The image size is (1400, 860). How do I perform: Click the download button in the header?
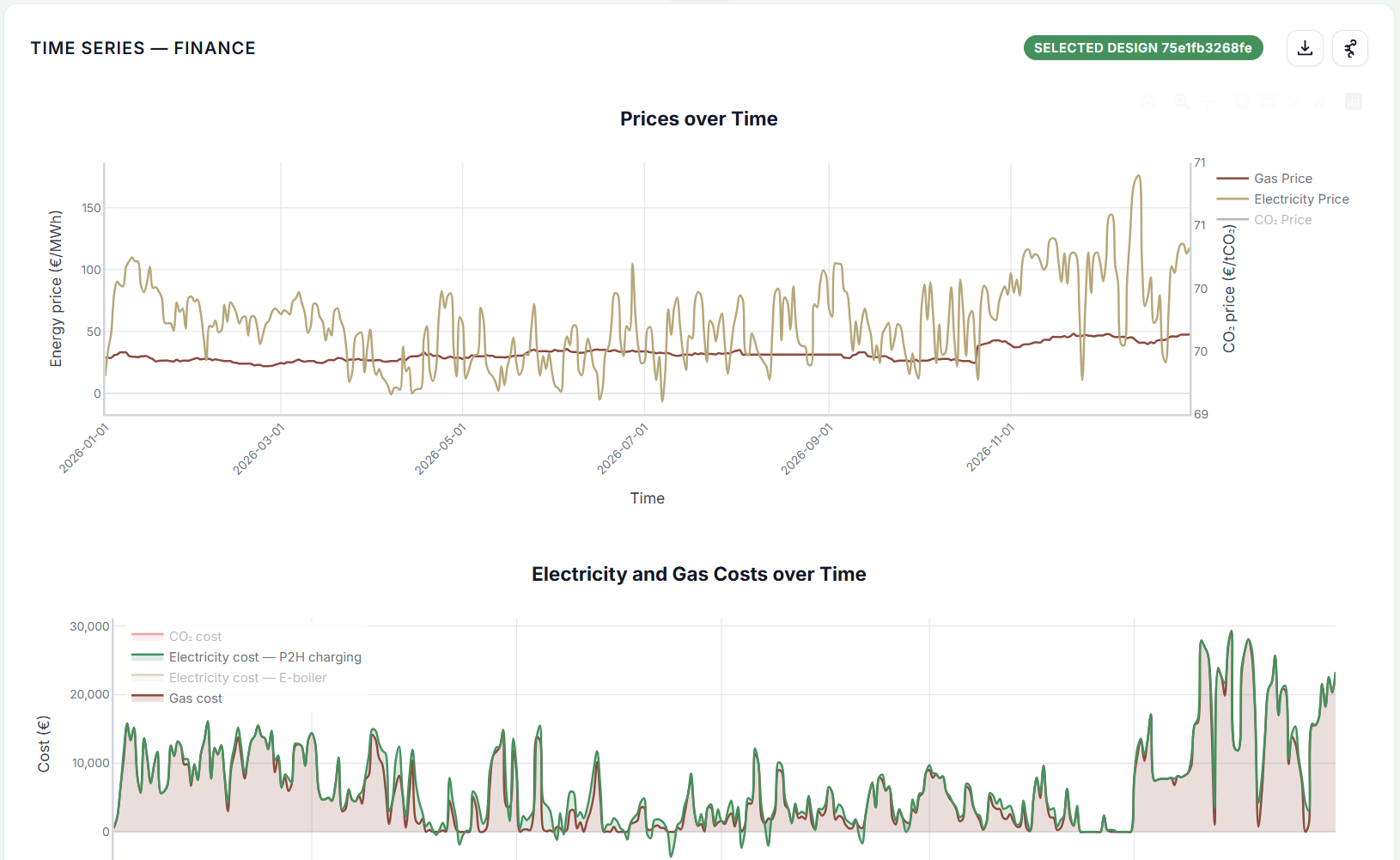[1305, 48]
